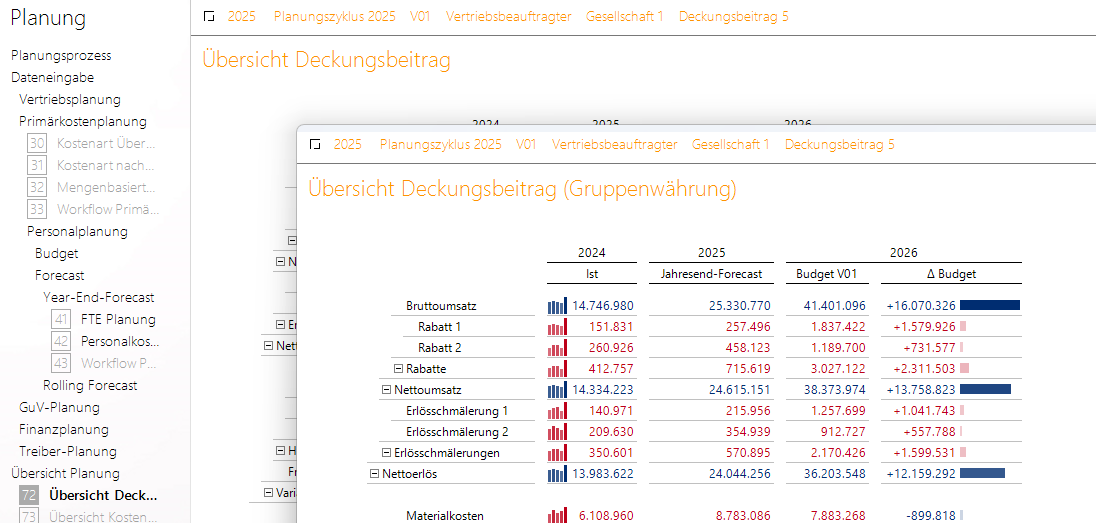The width and height of the screenshot is (1096, 523).
Task: Click the Bruttoumsatz delta budget bar
Action: 989,305
